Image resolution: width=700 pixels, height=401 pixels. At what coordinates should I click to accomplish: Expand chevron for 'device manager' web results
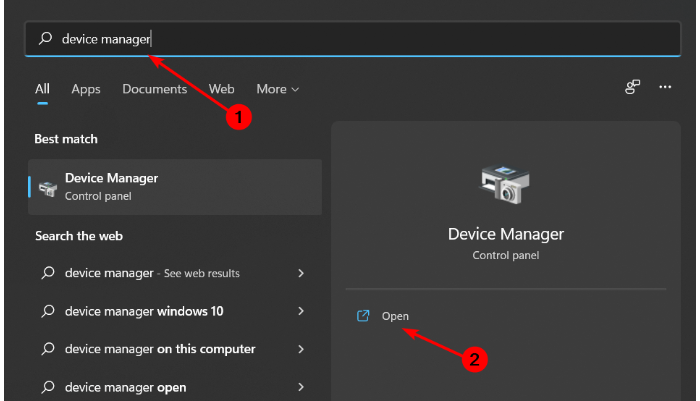click(301, 273)
